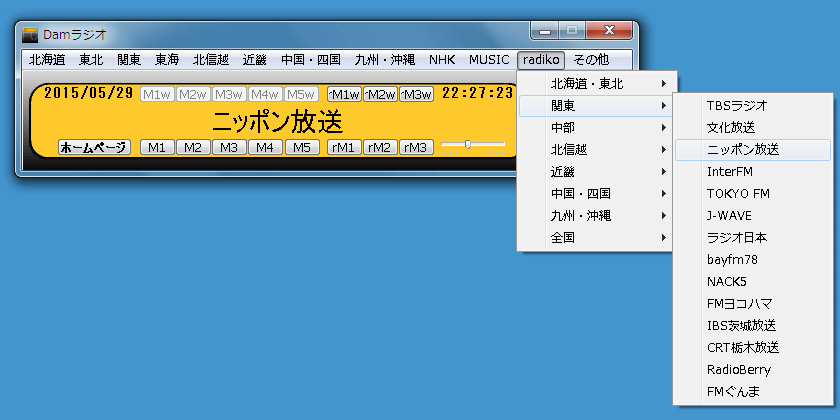This screenshot has width=840, height=420.
Task: Select FMぐんま station
Action: point(753,392)
